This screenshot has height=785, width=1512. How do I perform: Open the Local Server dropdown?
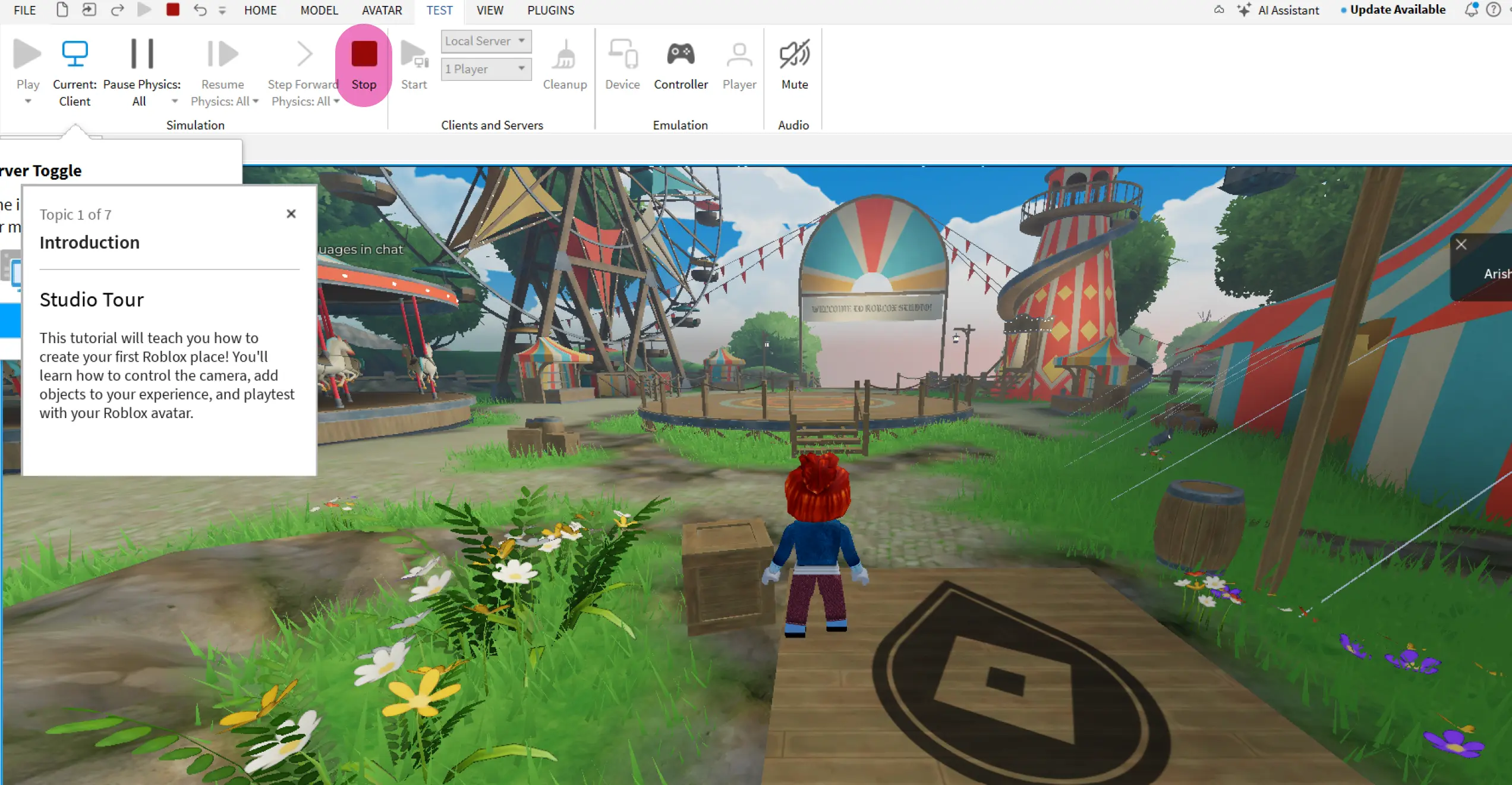(486, 41)
